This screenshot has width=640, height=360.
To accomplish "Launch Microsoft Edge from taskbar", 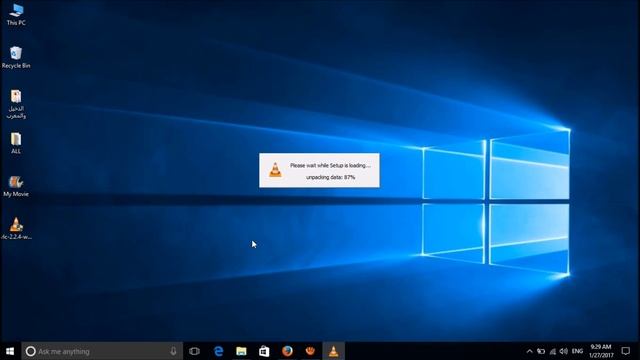I will tap(218, 351).
